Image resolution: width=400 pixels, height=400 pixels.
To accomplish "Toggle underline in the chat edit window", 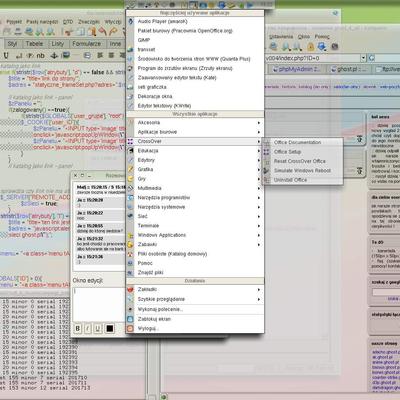I will click(97, 329).
